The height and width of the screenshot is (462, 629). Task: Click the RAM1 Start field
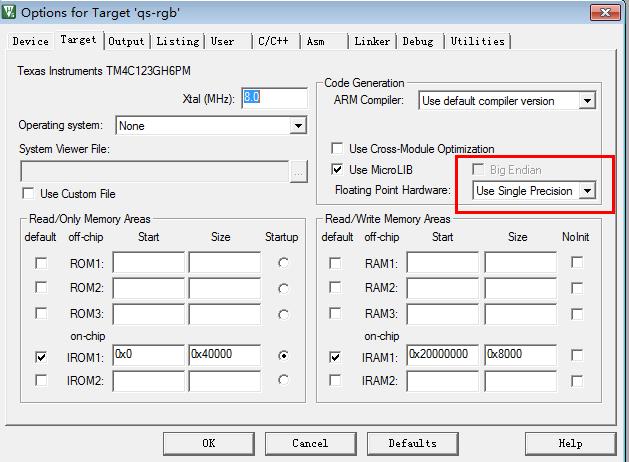click(442, 262)
